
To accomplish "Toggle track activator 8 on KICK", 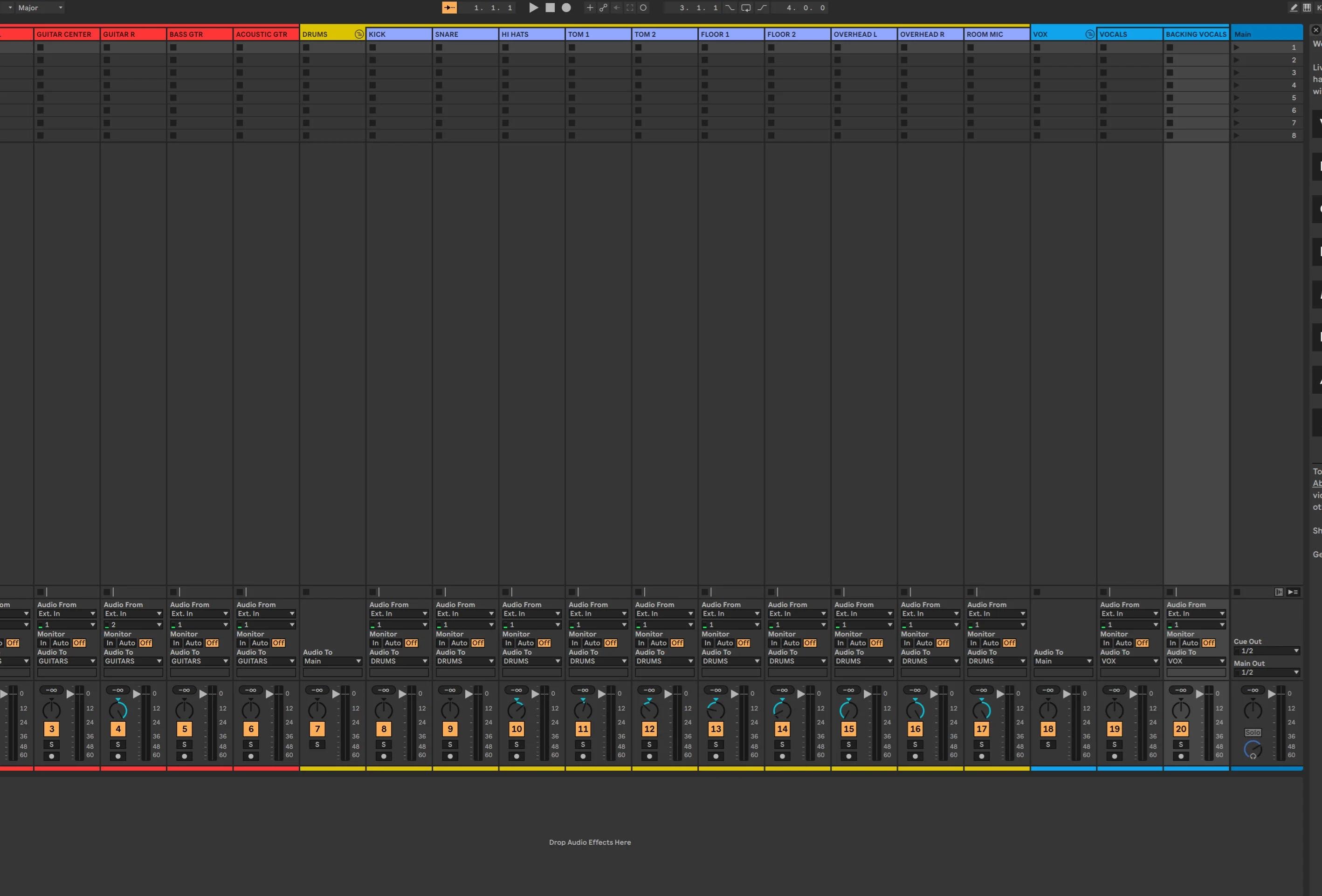I will (383, 729).
